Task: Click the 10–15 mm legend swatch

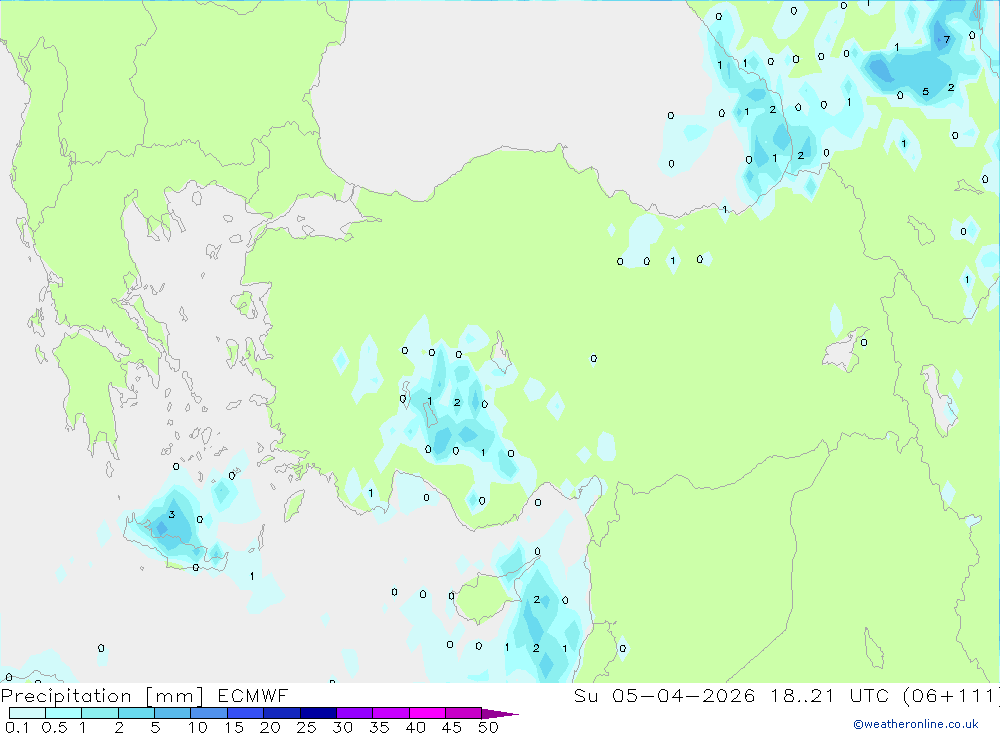Action: click(x=209, y=713)
